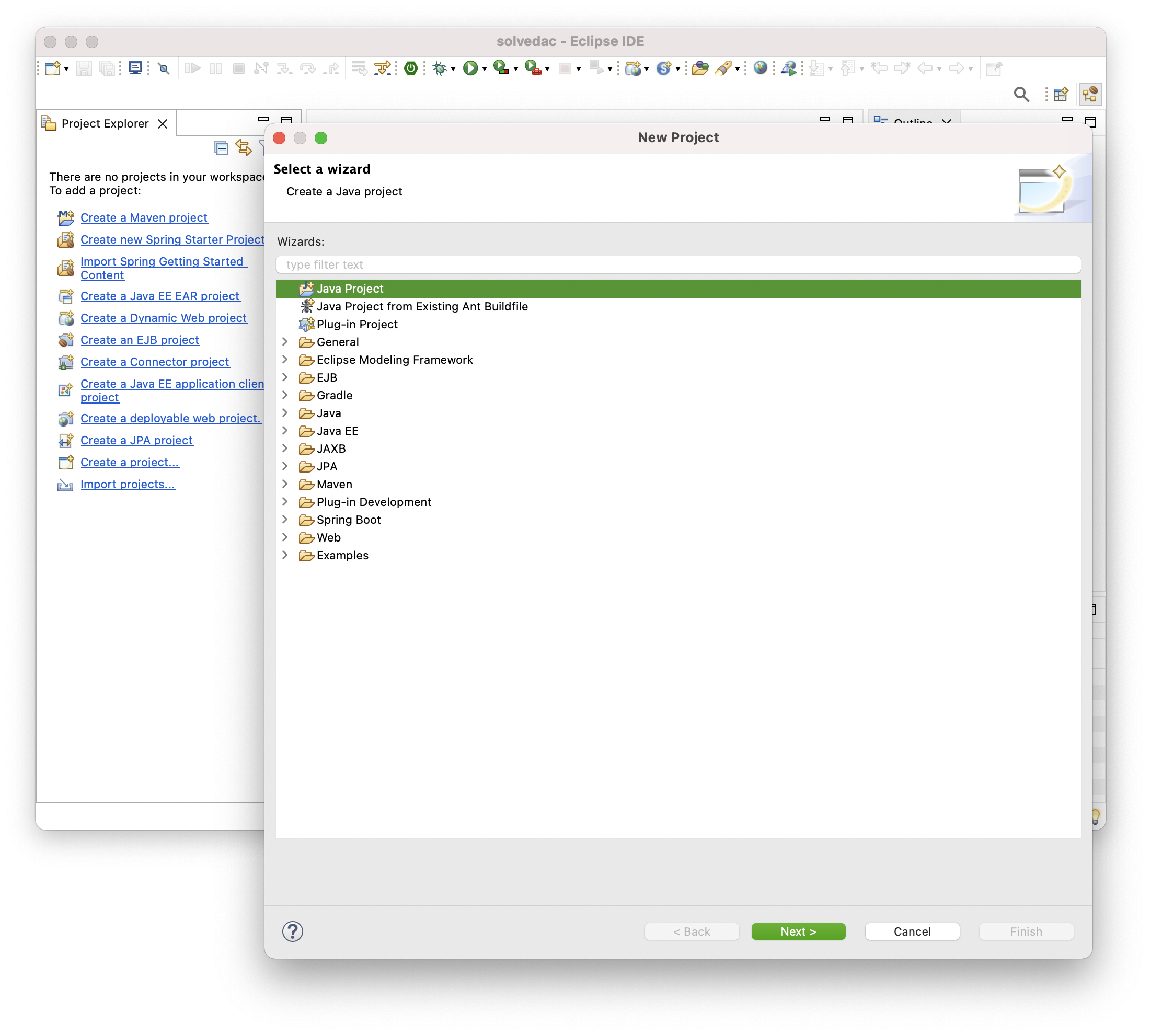Open the Search magnifier icon
The image size is (1151, 1036).
1021,95
